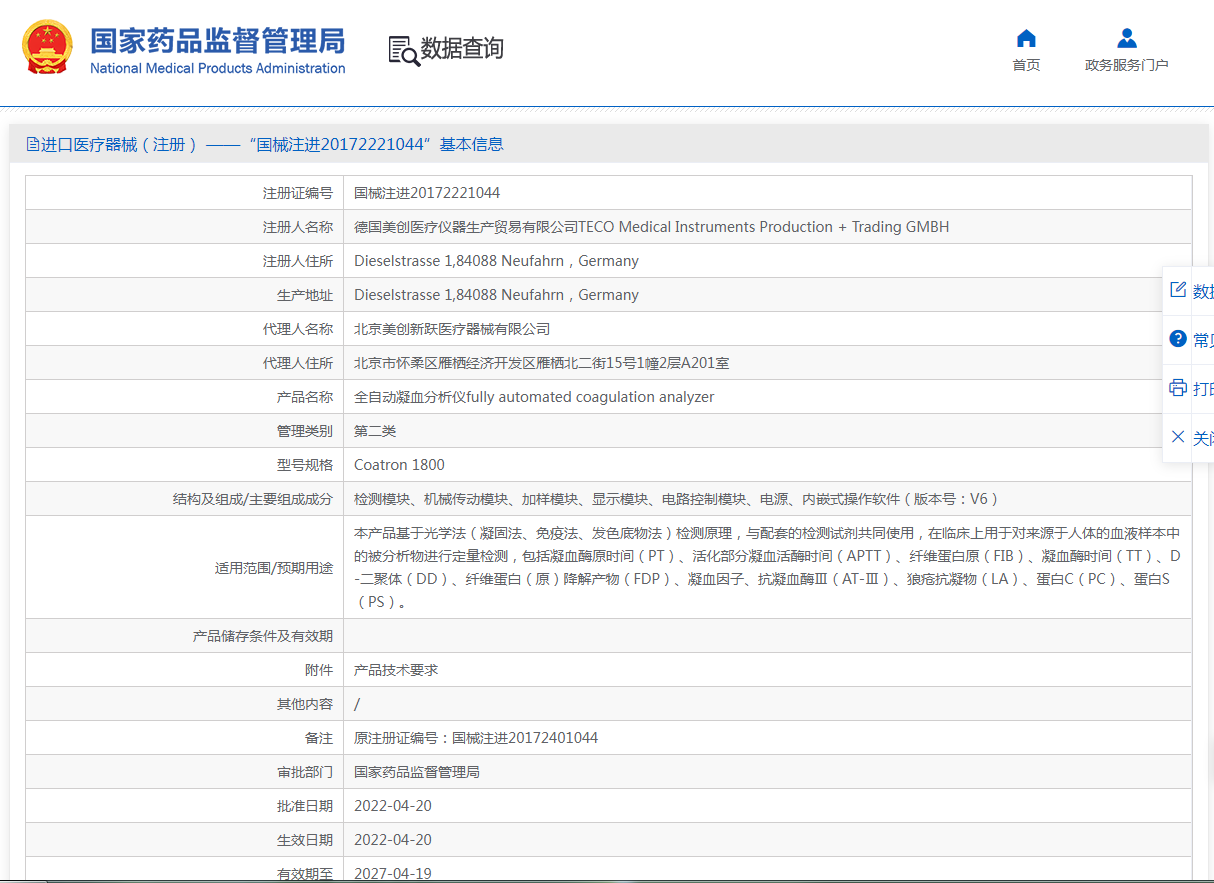Click the printer icon in sidebar
Viewport: 1214px width, 883px height.
pos(1178,387)
